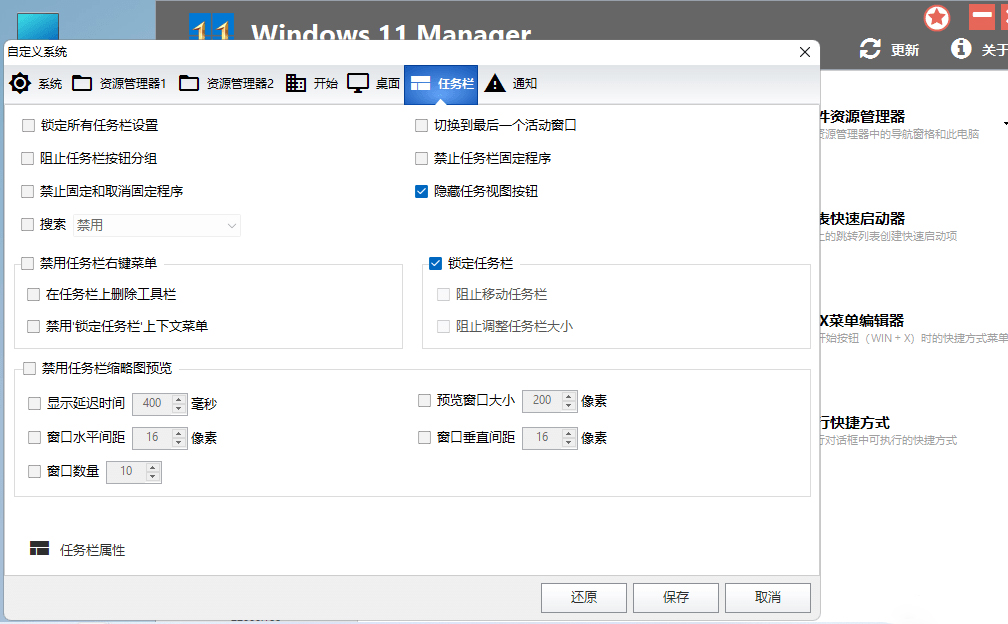Click the grid icon on the 开始 tab
The width and height of the screenshot is (1008, 624).
tap(295, 84)
